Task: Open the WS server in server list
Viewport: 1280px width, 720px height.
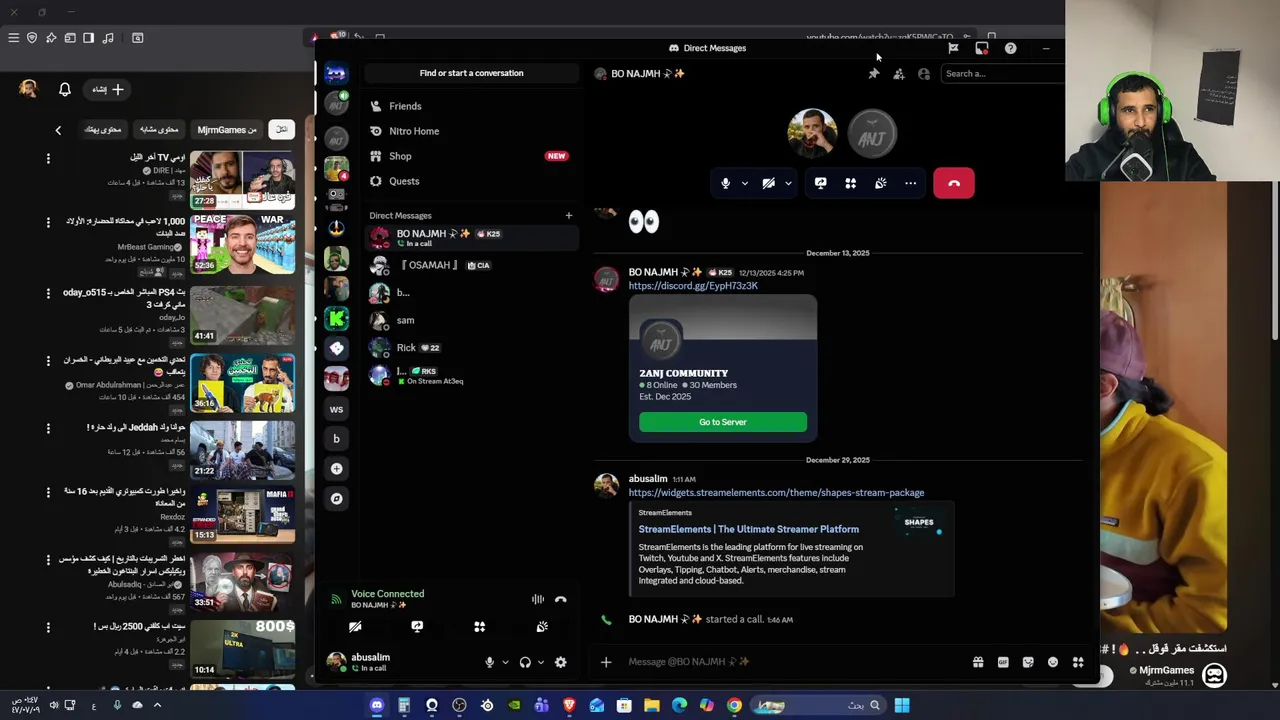Action: 337,409
